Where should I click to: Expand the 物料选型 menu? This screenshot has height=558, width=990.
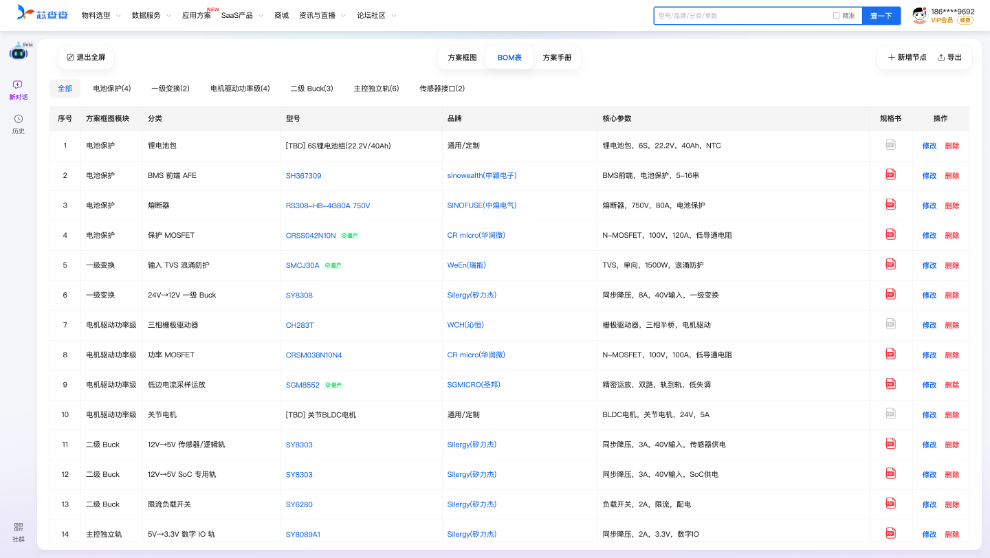[101, 16]
